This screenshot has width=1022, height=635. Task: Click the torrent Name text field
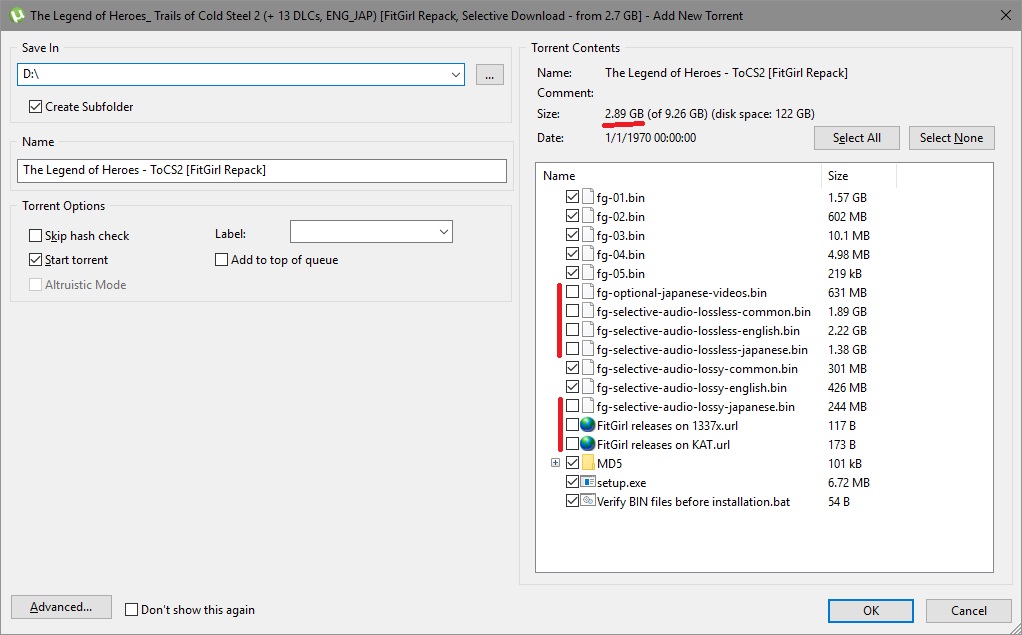point(262,170)
